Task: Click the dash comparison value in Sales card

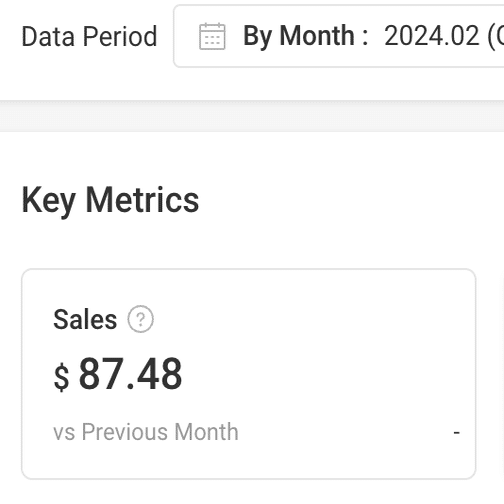Action: tap(457, 433)
